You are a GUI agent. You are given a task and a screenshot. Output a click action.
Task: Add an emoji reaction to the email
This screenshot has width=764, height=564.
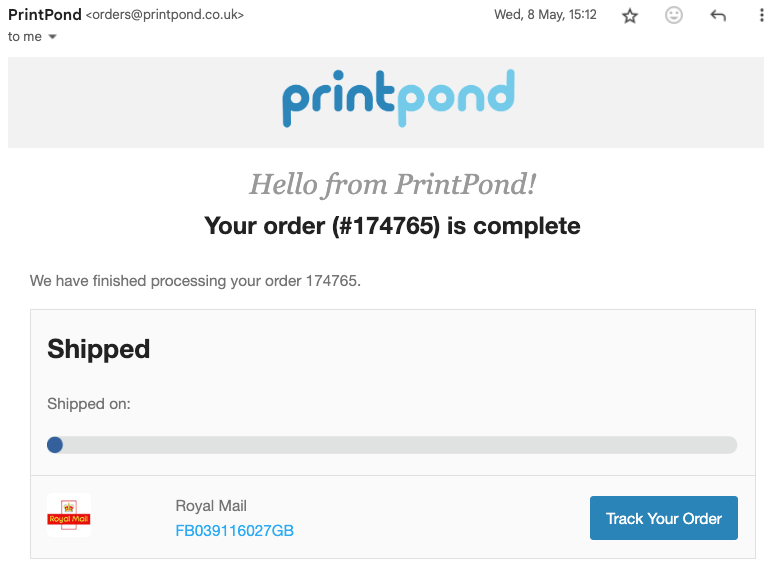674,16
